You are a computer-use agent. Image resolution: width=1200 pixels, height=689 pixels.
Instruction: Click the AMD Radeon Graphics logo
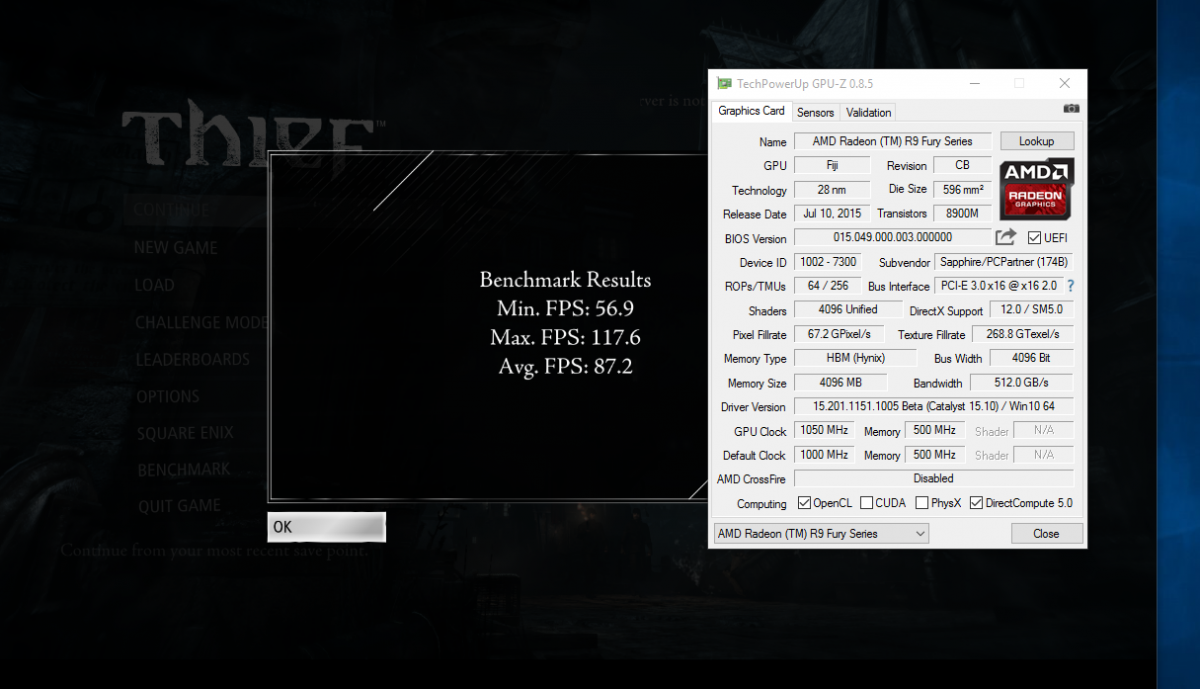point(1036,189)
